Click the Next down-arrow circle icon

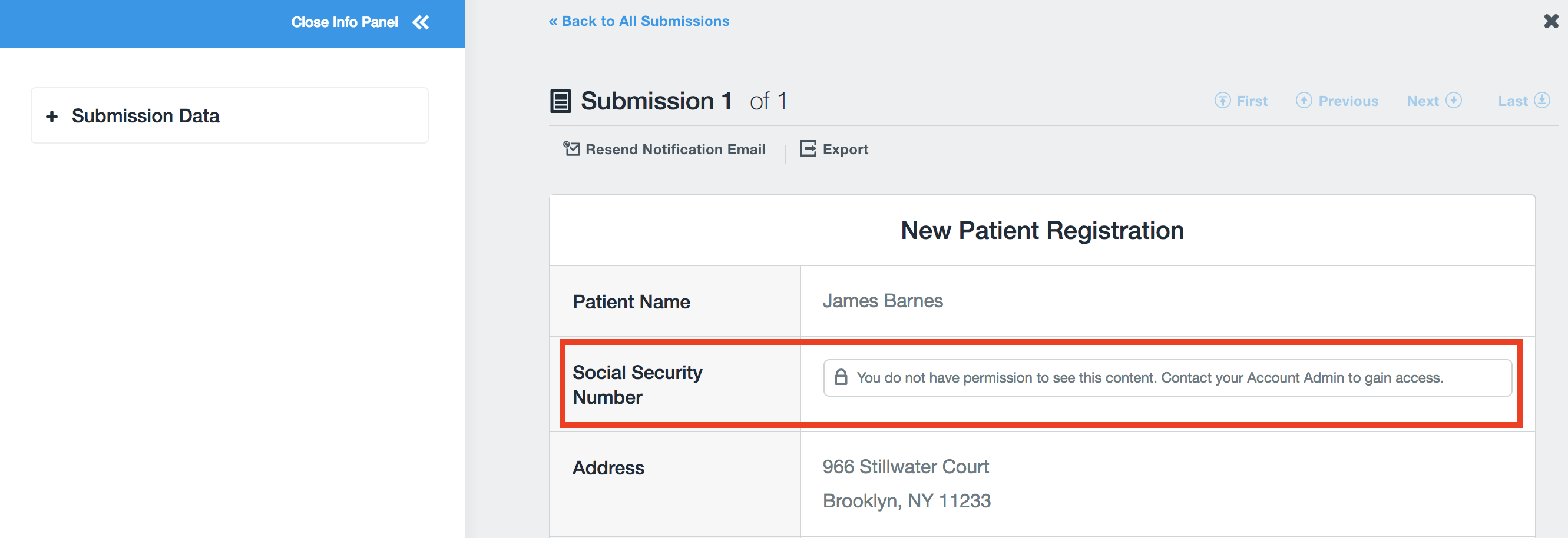coord(1454,101)
